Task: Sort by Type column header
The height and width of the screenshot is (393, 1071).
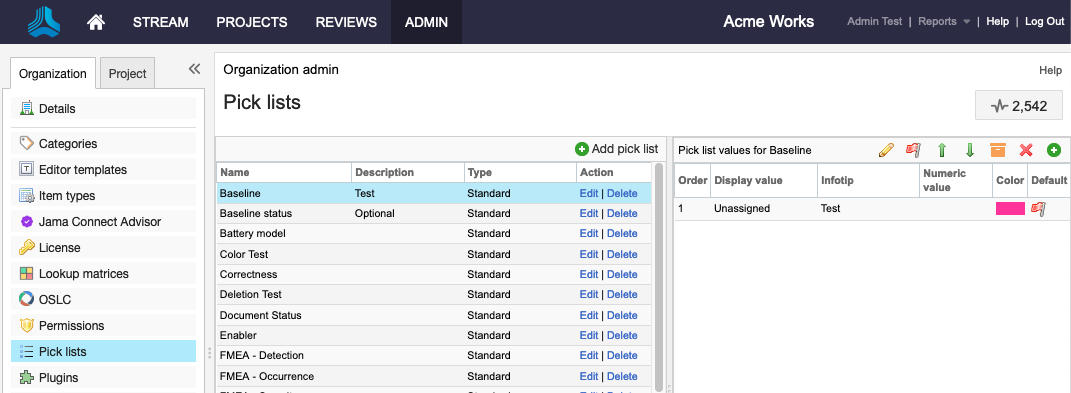Action: coord(519,172)
